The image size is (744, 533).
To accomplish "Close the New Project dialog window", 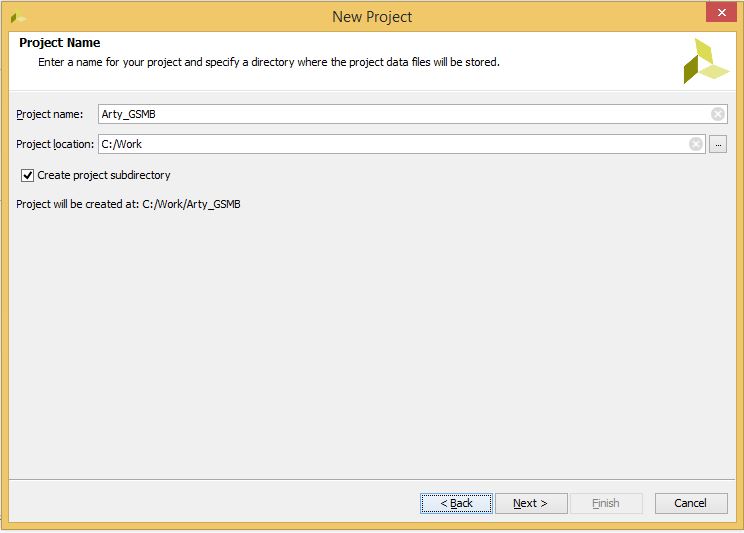I will coord(720,13).
